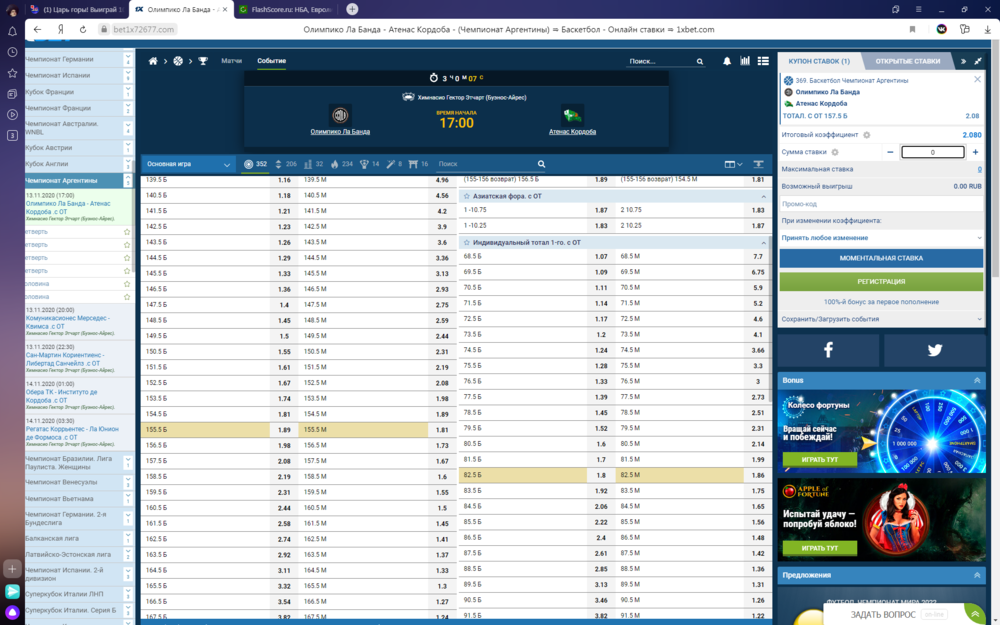Open the basketball sport breadcrumb icon
1000x625 pixels.
(178, 61)
